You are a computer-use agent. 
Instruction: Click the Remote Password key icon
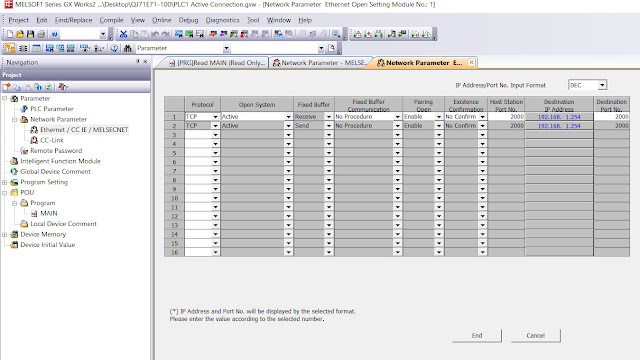[24, 151]
